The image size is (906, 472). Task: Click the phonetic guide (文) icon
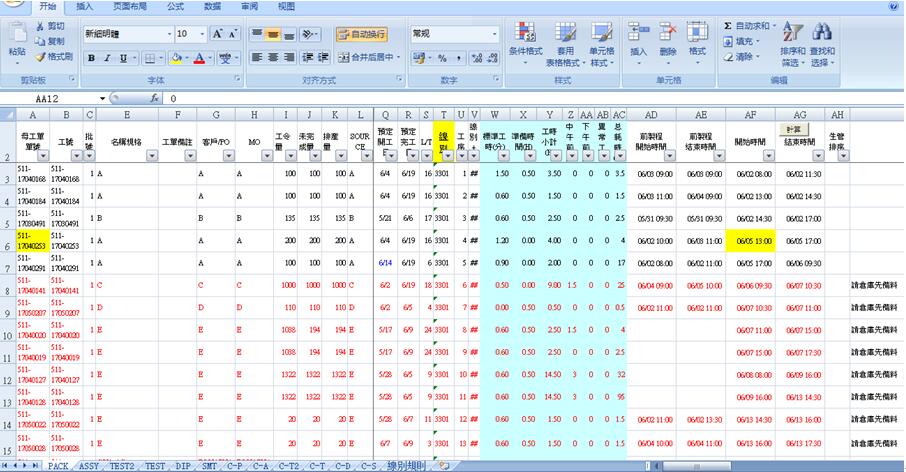point(225,58)
